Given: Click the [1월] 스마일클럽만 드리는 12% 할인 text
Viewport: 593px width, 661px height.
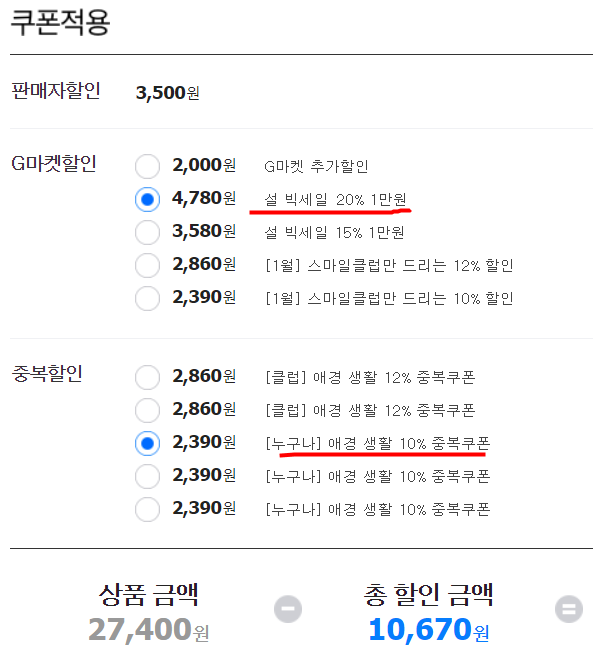Looking at the screenshot, I should point(389,266).
